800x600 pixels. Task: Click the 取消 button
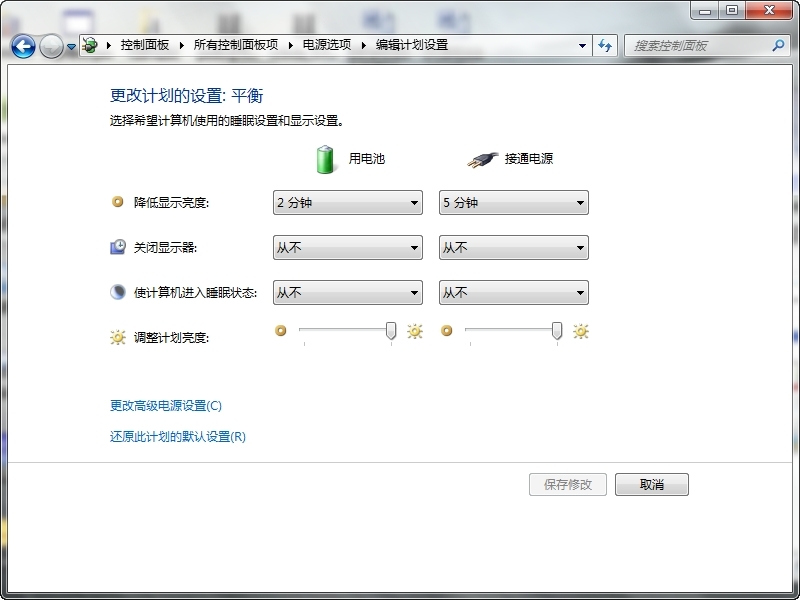point(652,484)
